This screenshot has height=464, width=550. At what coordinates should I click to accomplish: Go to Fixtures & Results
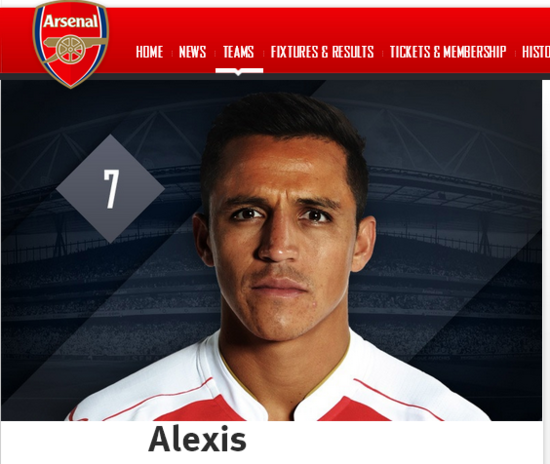[x=322, y=52]
